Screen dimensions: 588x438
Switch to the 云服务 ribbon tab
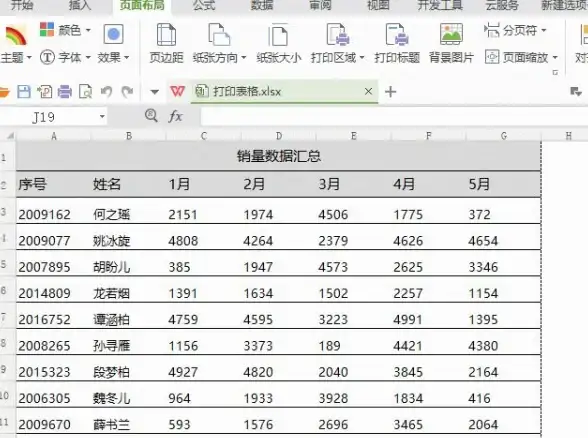[502, 5]
